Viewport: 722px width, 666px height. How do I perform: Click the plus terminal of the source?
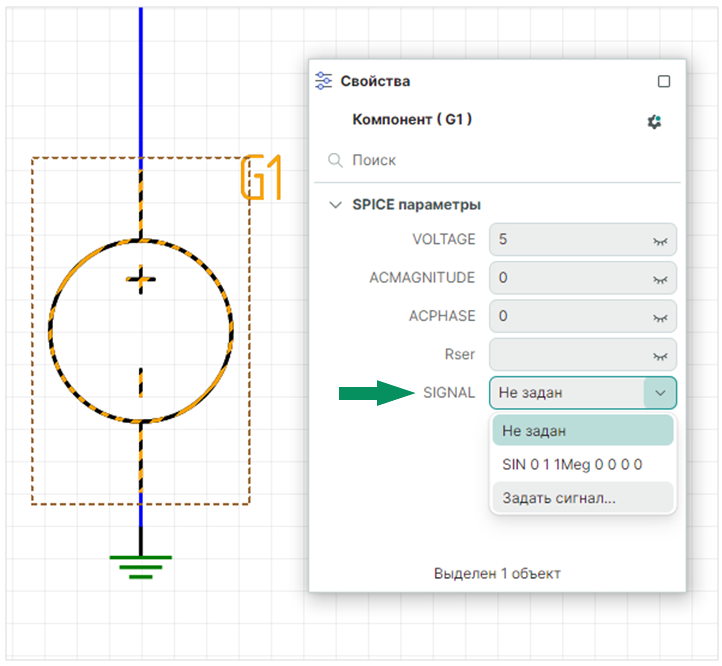pyautogui.click(x=141, y=281)
